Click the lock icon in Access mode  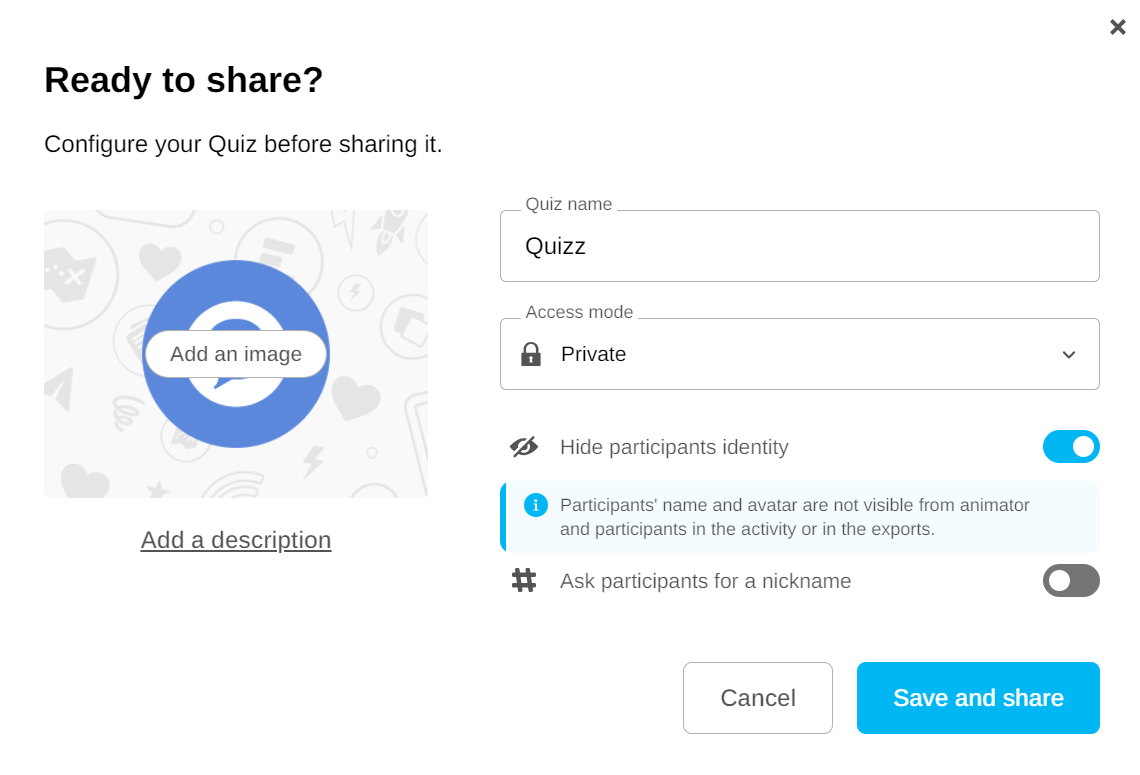(531, 354)
